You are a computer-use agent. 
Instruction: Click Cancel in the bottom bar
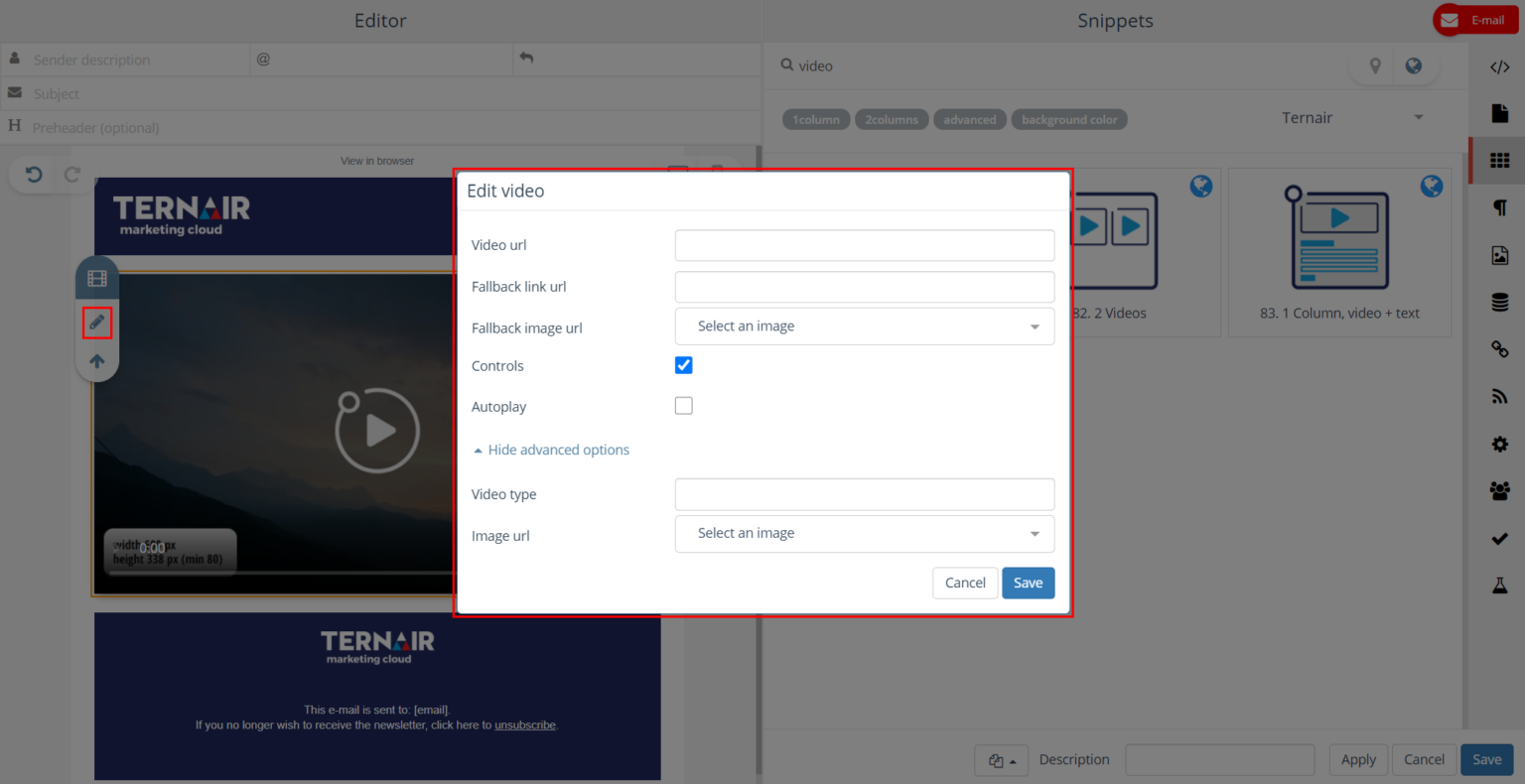(x=1424, y=760)
